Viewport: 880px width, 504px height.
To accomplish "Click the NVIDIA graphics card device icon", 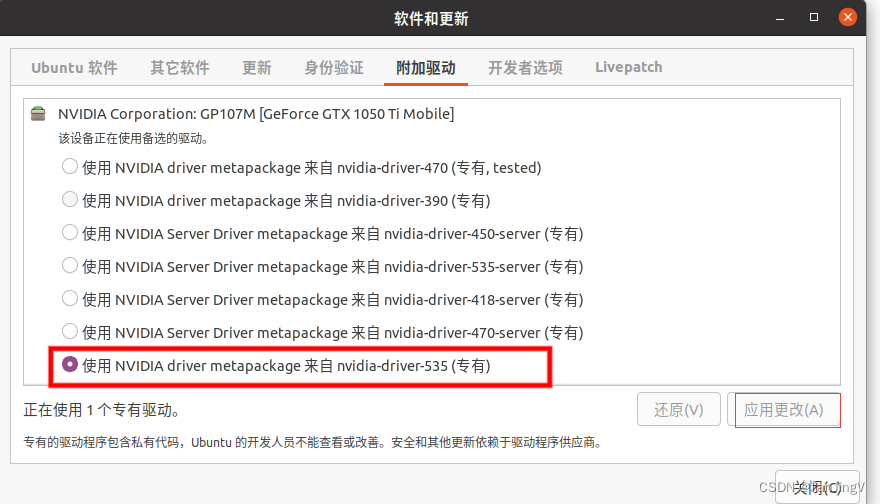I will pyautogui.click(x=38, y=114).
